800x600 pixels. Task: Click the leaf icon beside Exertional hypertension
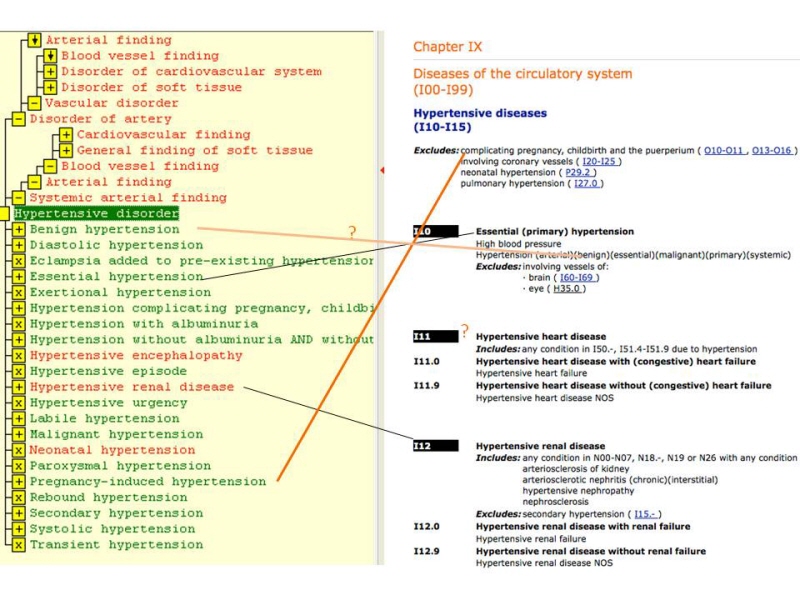18,293
